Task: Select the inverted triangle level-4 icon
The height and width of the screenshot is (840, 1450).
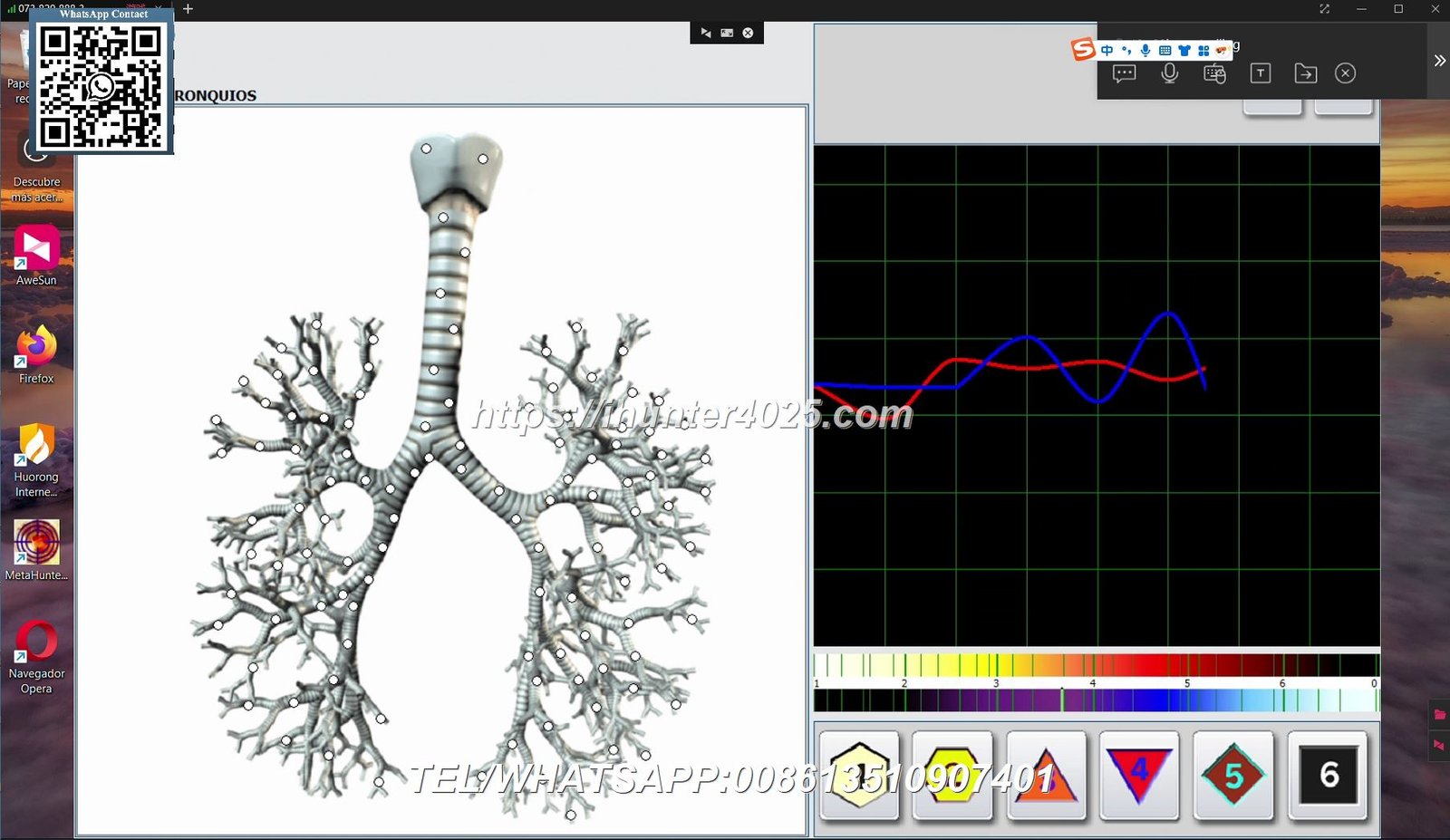Action: click(x=1140, y=777)
